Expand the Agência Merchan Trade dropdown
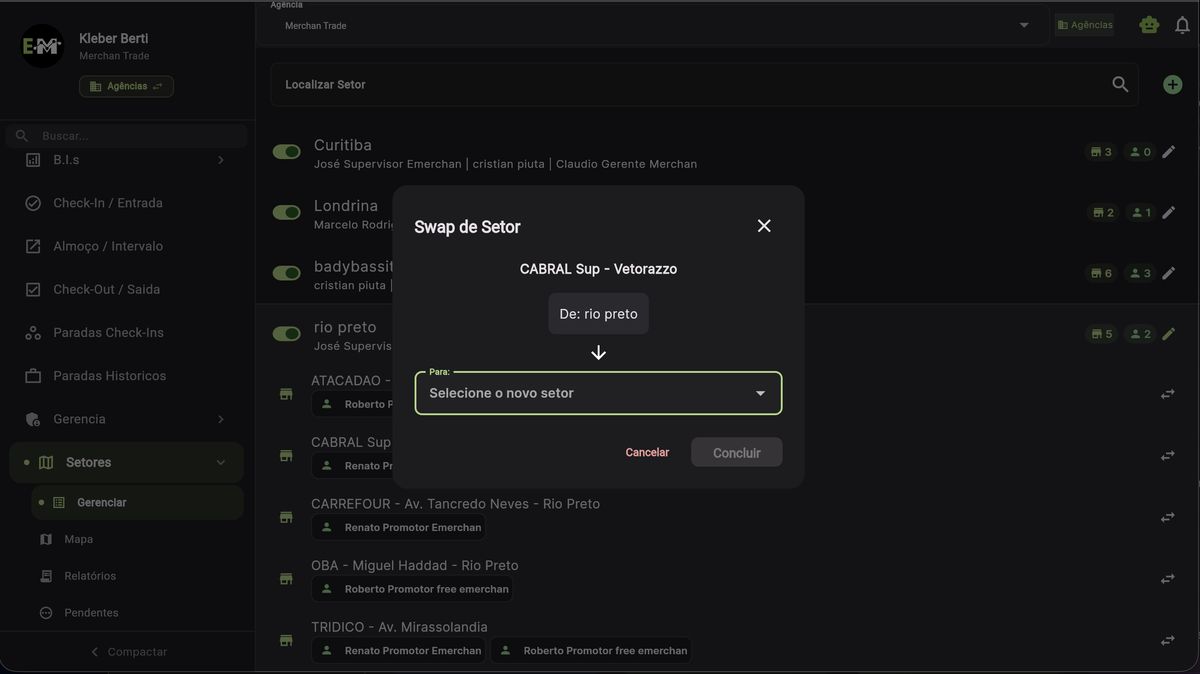Image resolution: width=1200 pixels, height=674 pixels. pos(1022,24)
